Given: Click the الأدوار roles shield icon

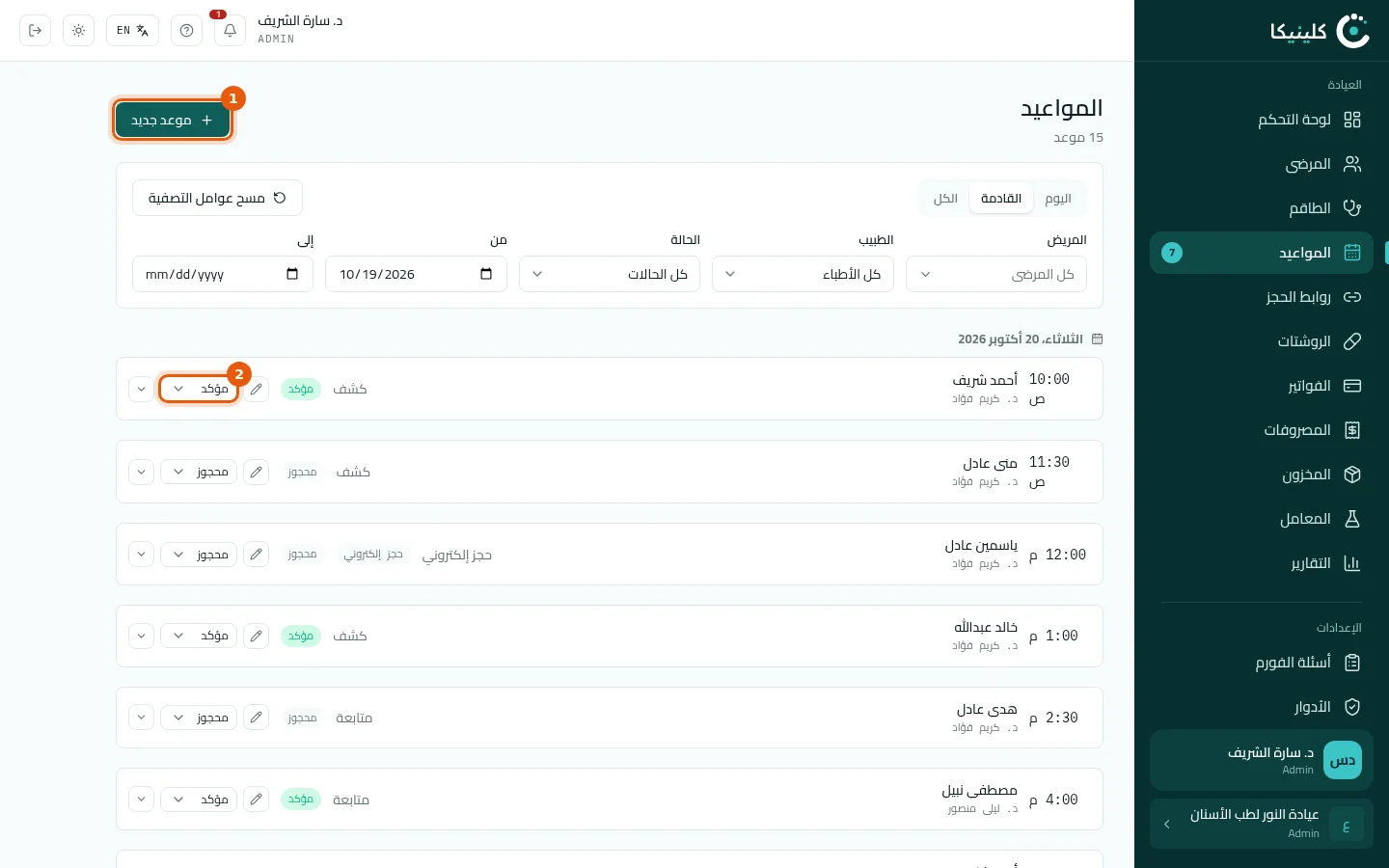Looking at the screenshot, I should [x=1352, y=707].
